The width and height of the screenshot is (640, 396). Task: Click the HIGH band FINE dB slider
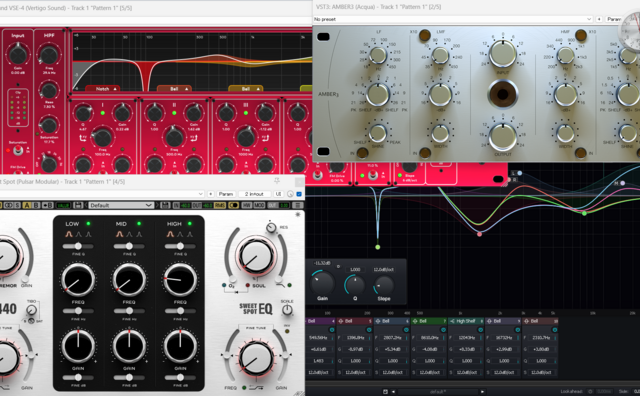point(180,378)
